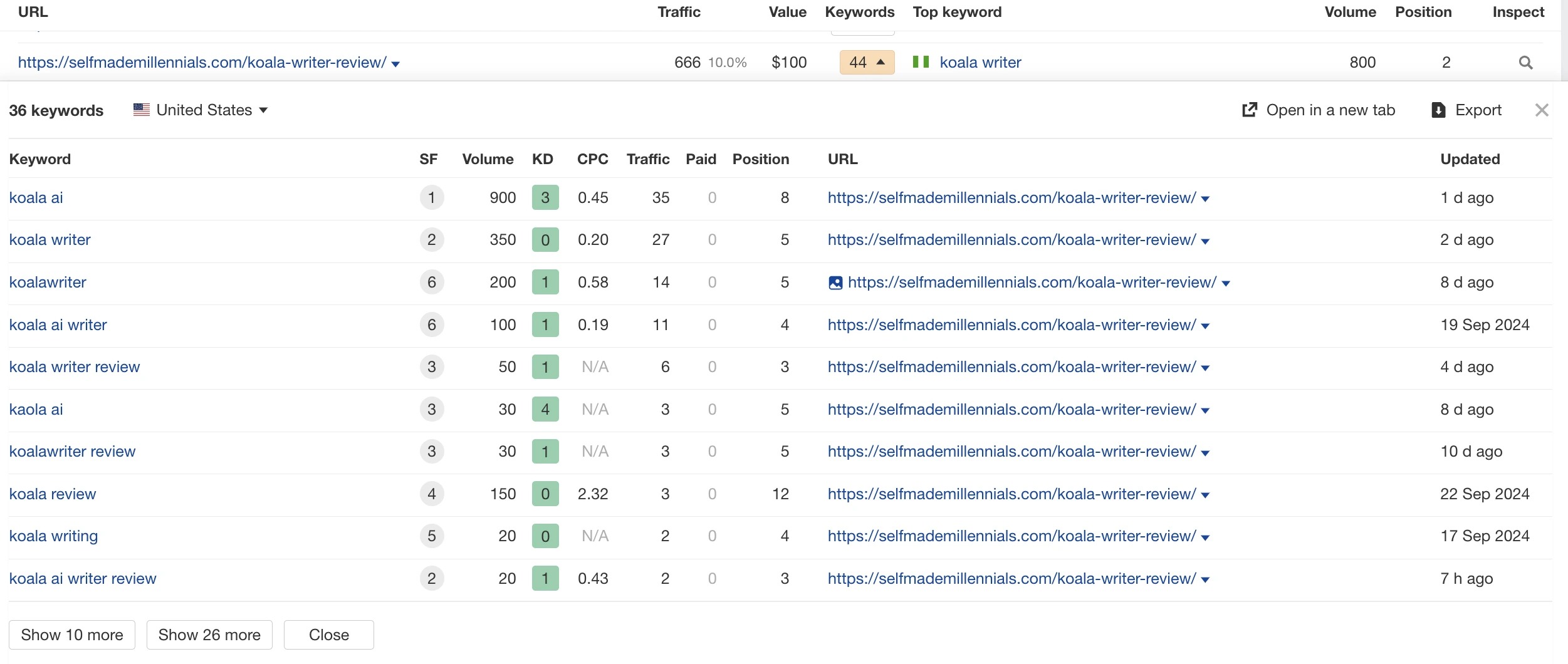This screenshot has width=1568, height=664.
Task: Sort by the Position column in keywords table
Action: (x=761, y=159)
